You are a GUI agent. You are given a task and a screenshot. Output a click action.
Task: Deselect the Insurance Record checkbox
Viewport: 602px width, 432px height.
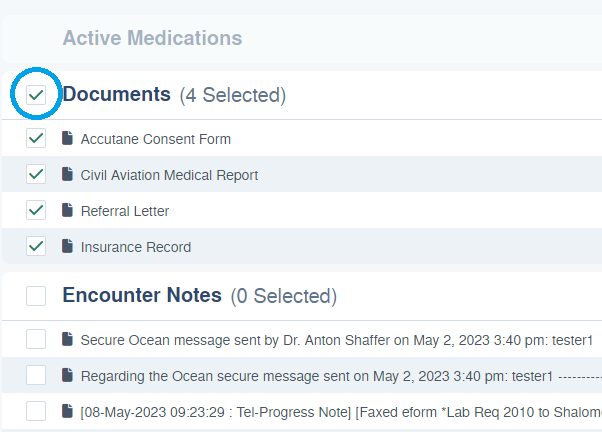click(37, 246)
